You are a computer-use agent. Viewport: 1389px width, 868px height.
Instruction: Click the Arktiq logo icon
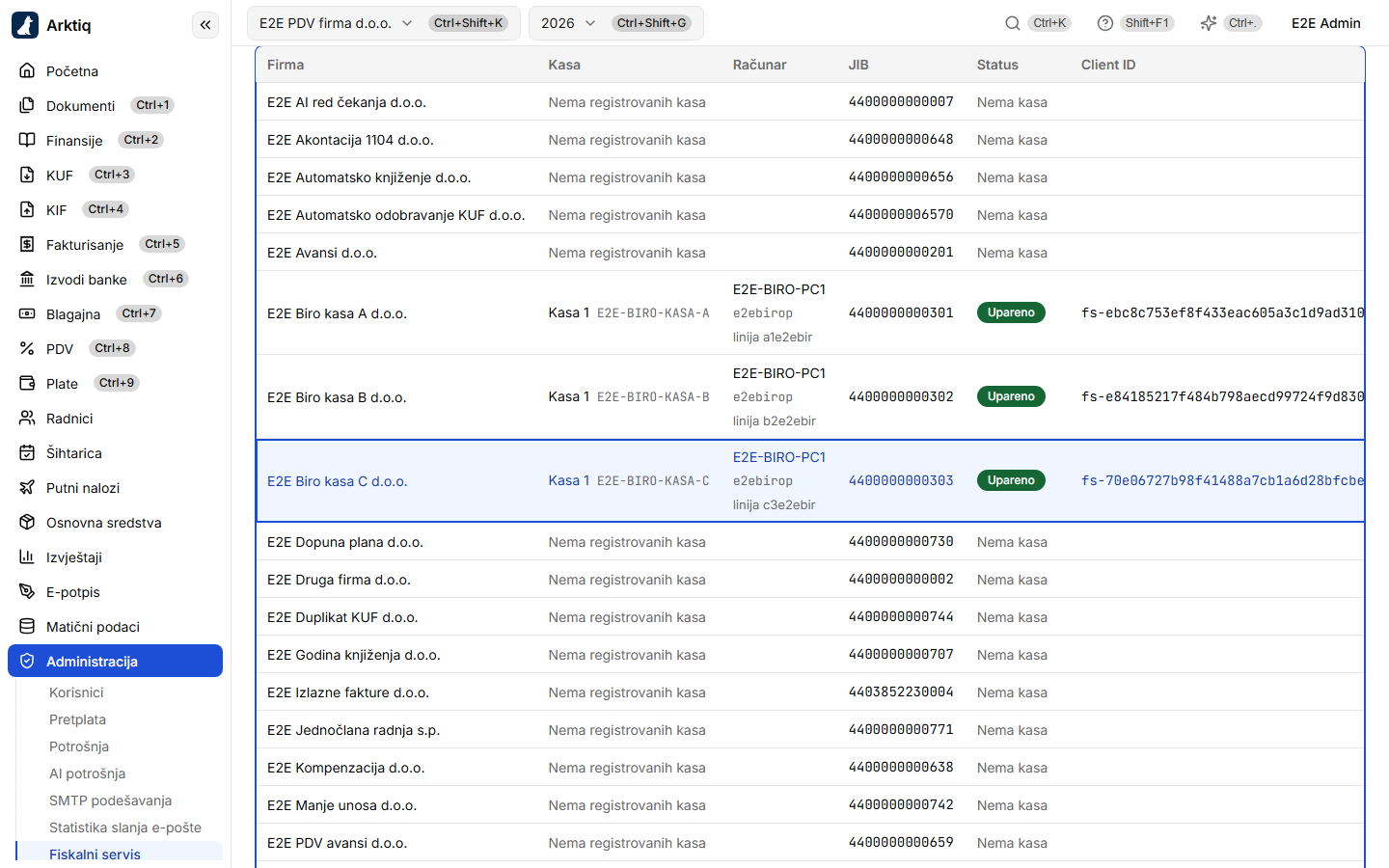(x=25, y=25)
